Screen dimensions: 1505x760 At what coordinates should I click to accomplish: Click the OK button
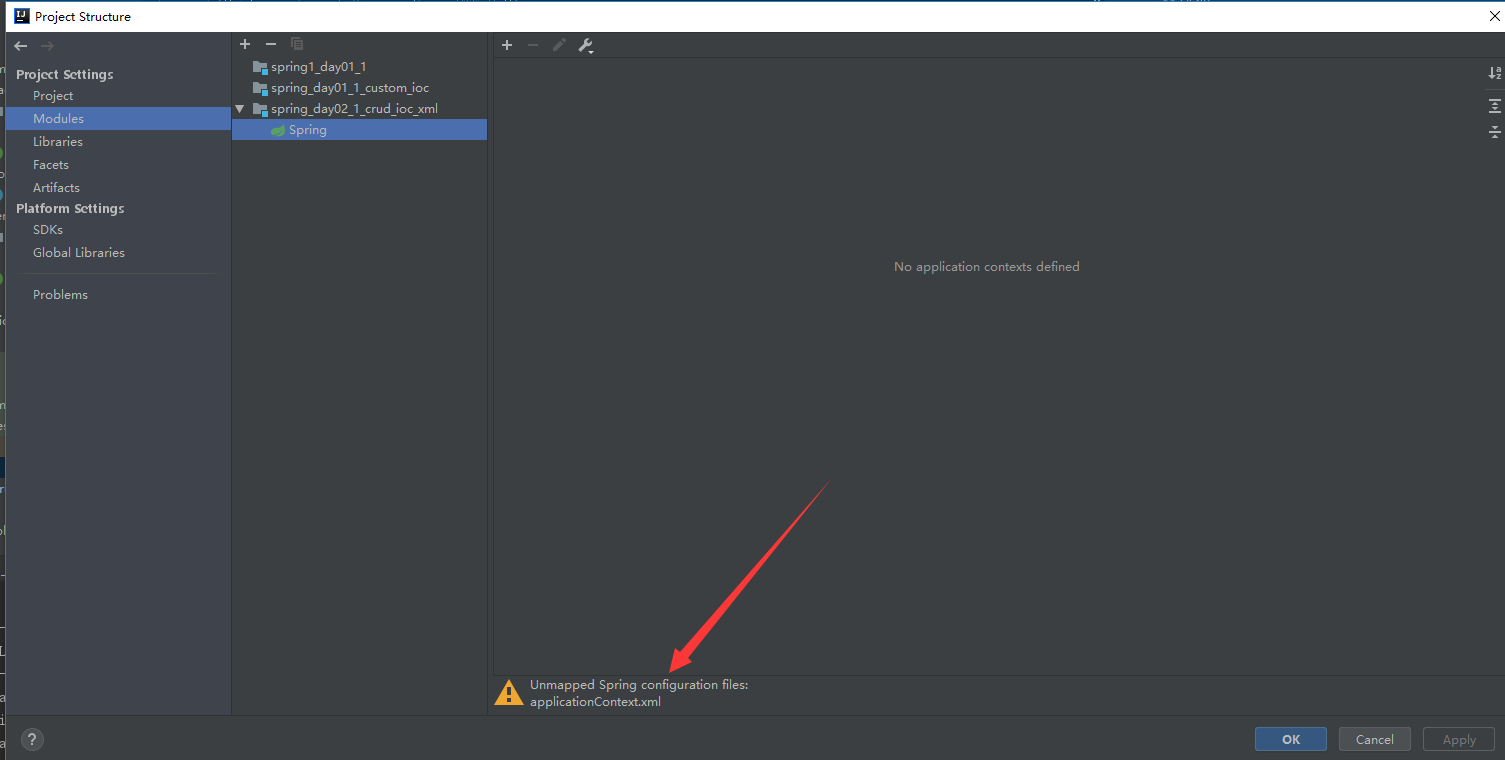1291,739
